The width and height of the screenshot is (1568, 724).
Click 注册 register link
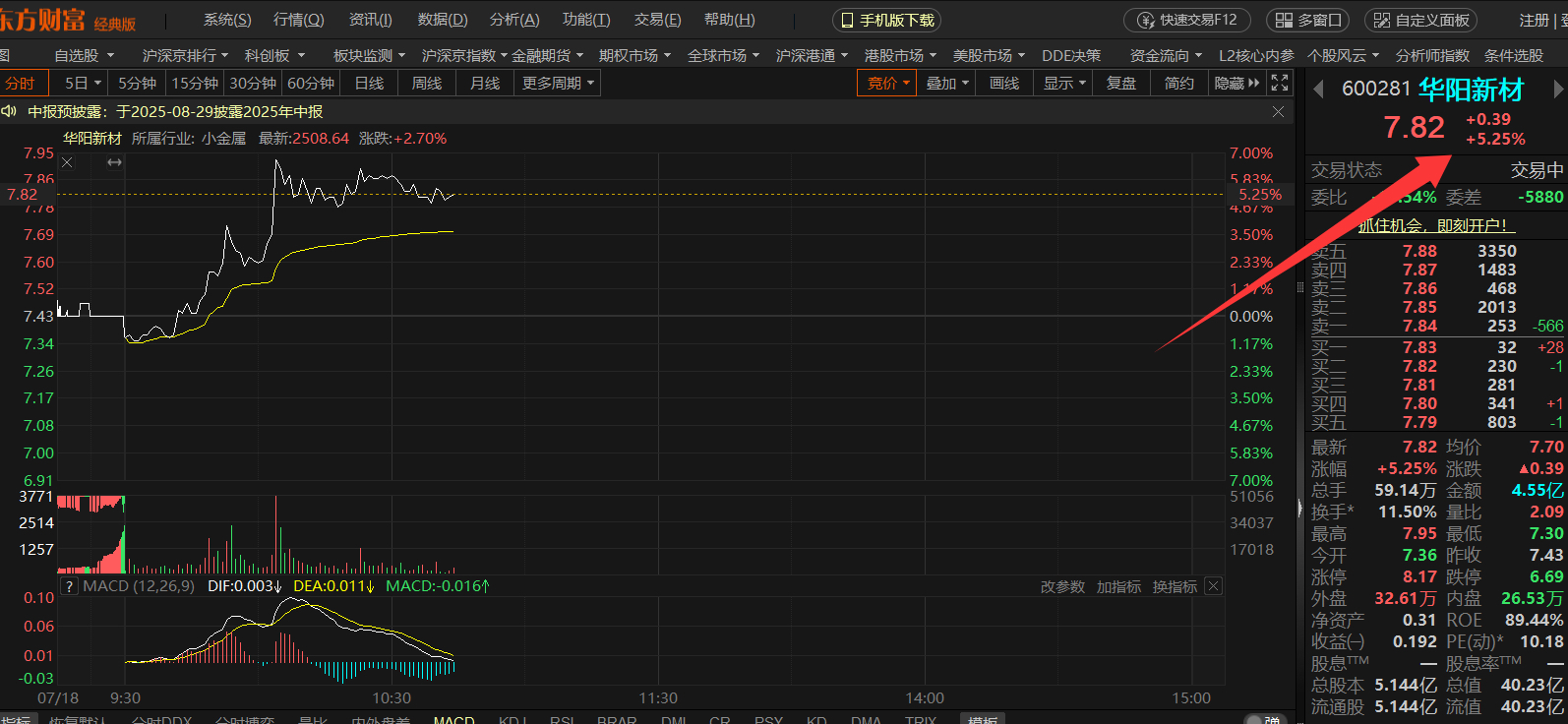1535,20
